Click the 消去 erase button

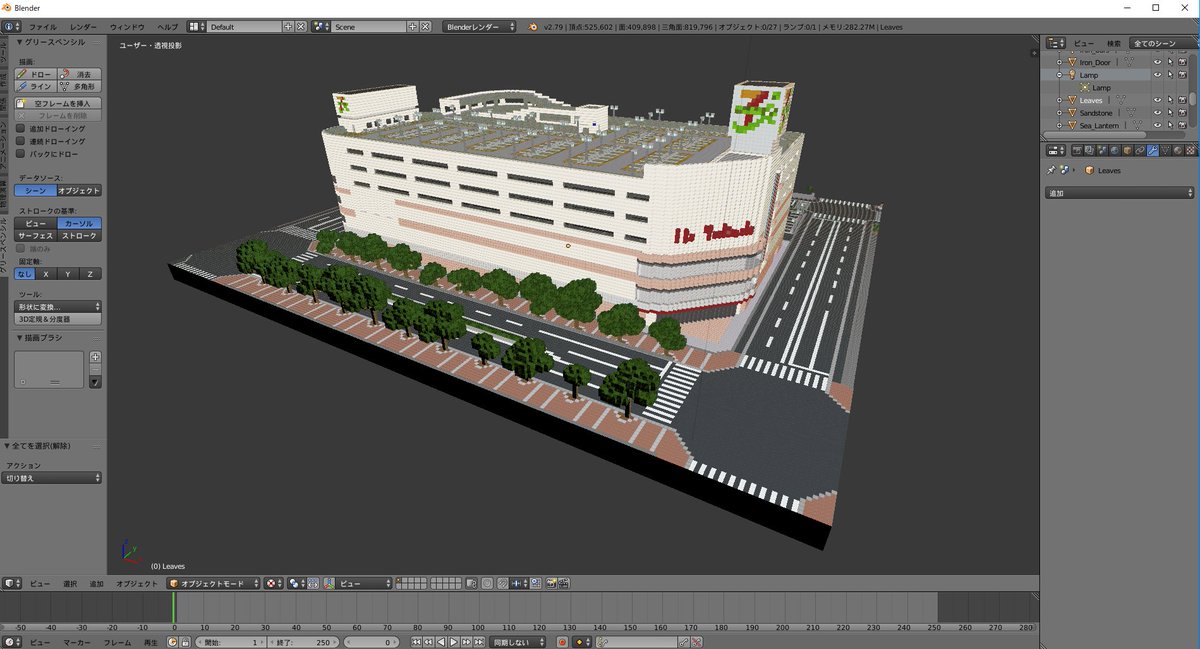pos(79,74)
